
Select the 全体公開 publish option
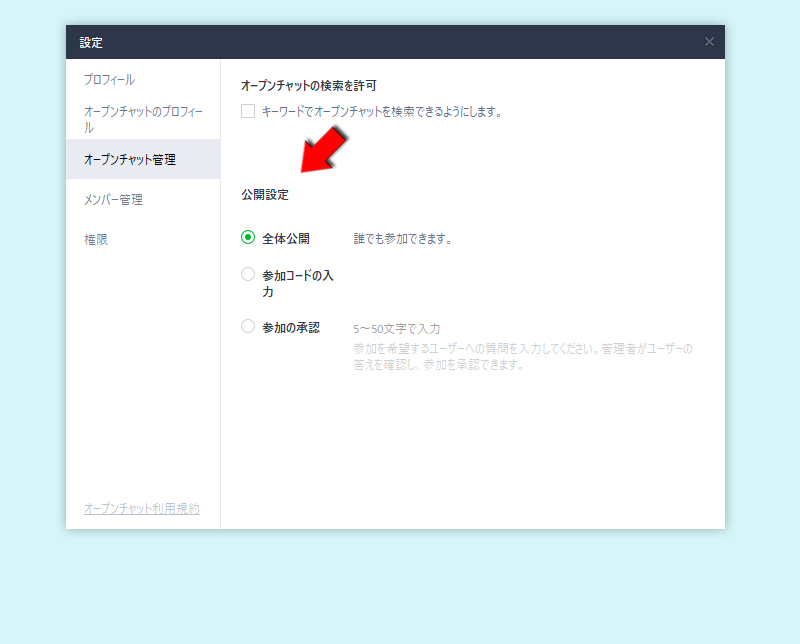coord(247,238)
